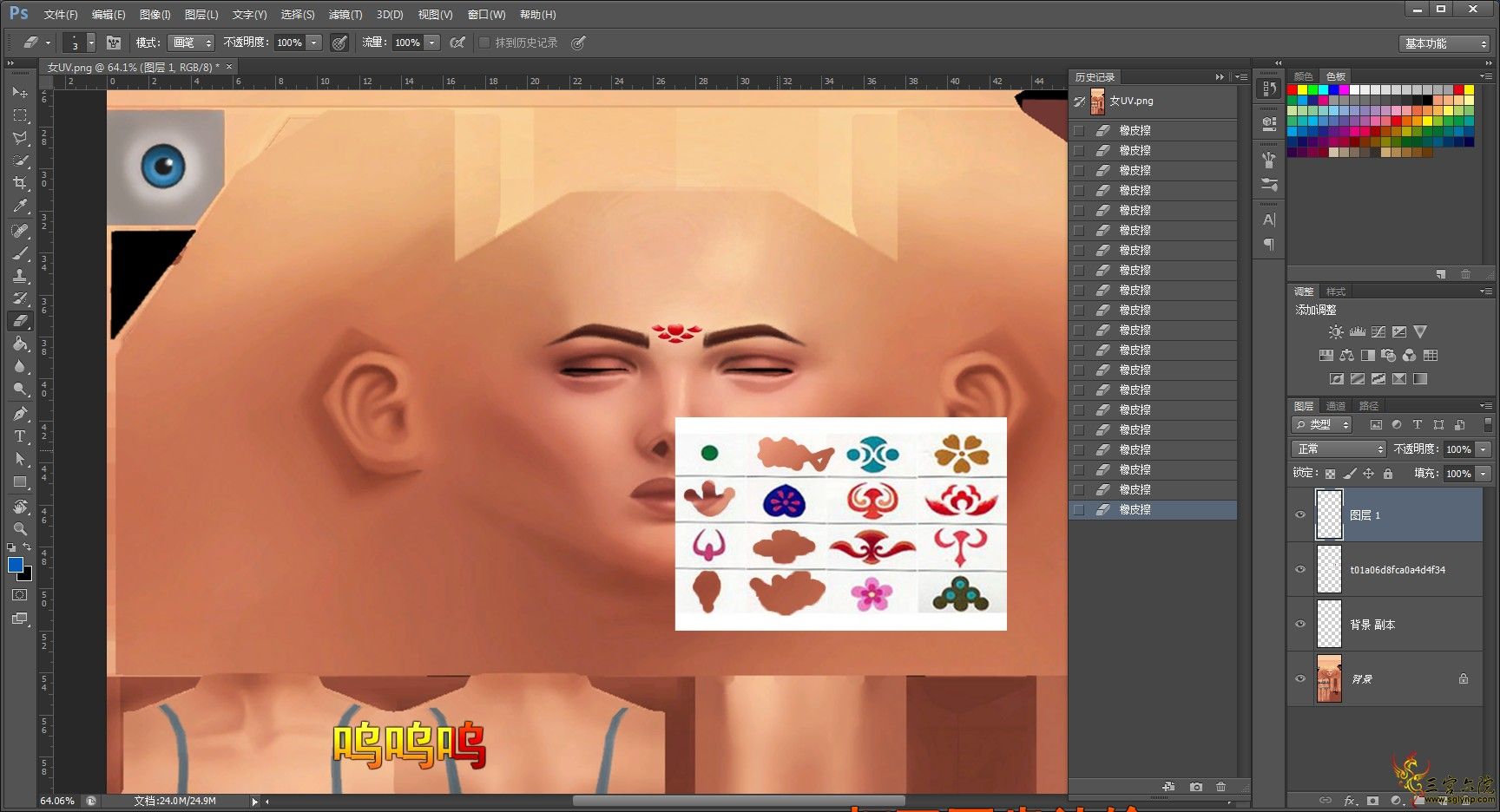
Task: Select the Blur tool
Action: pos(20,366)
